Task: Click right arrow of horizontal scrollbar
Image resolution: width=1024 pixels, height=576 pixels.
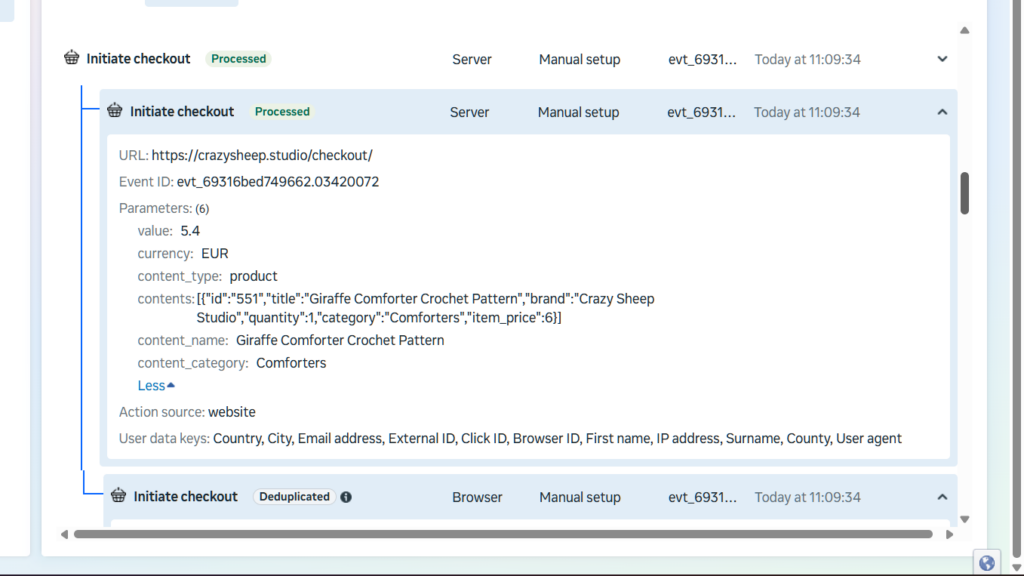Action: (x=950, y=535)
